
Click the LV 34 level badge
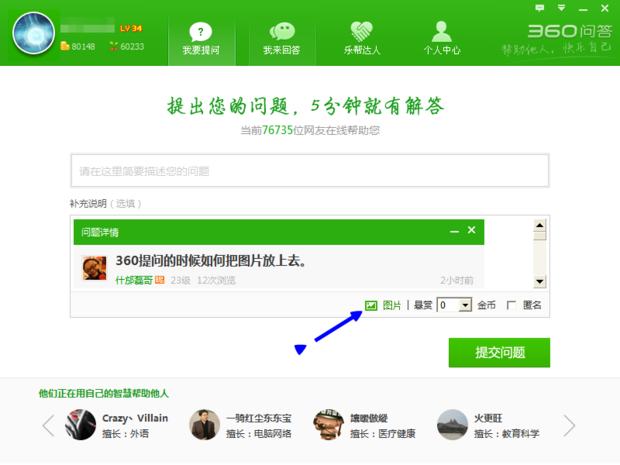[131, 28]
